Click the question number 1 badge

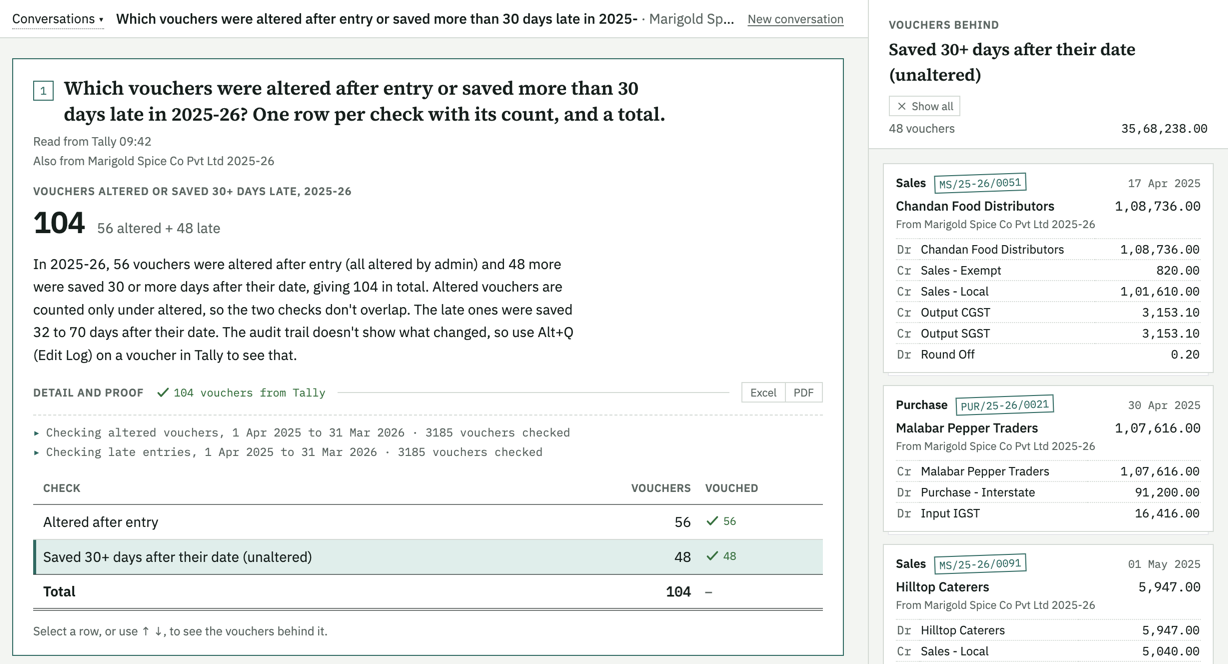pyautogui.click(x=43, y=91)
